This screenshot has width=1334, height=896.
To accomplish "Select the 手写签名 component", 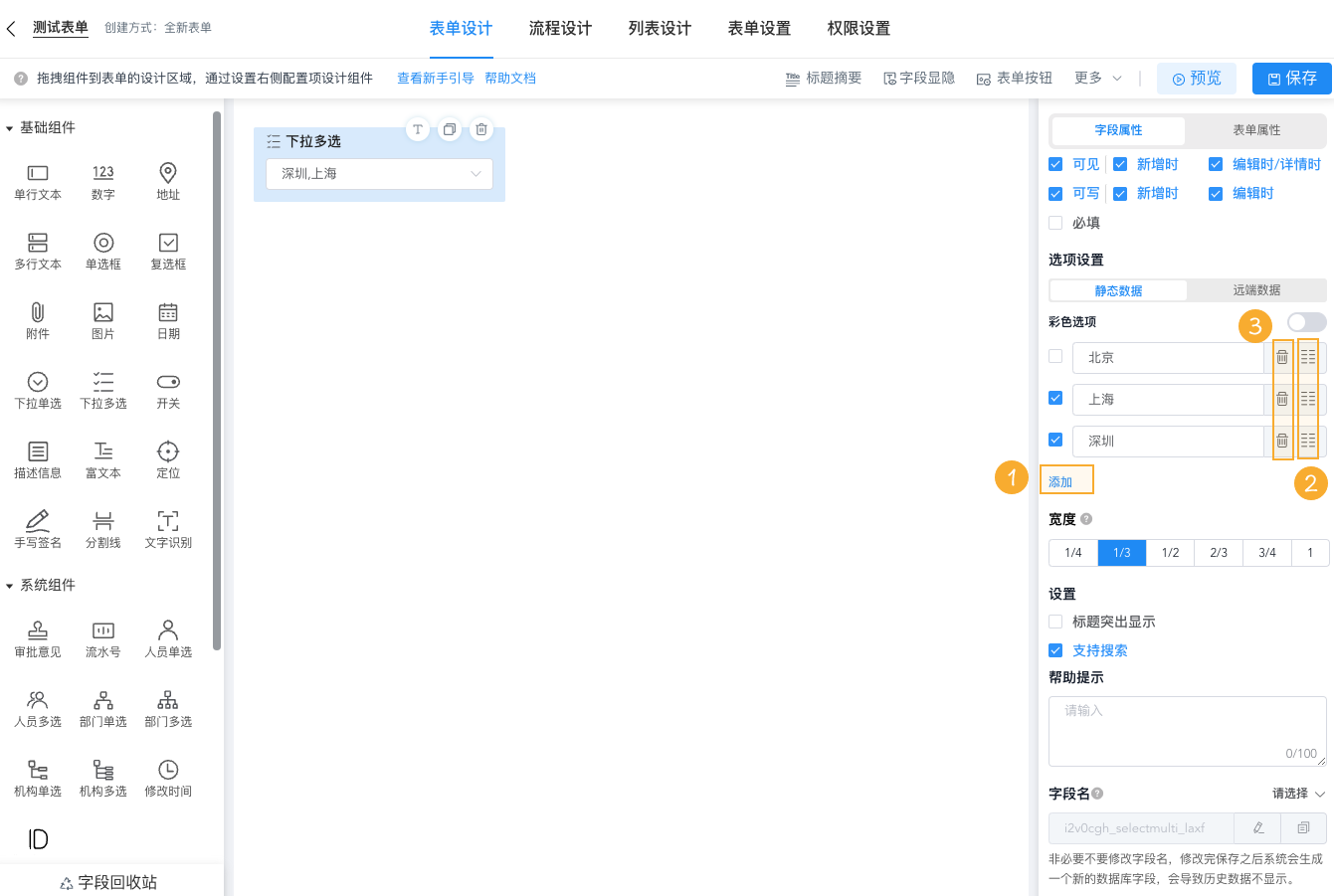I will click(37, 528).
